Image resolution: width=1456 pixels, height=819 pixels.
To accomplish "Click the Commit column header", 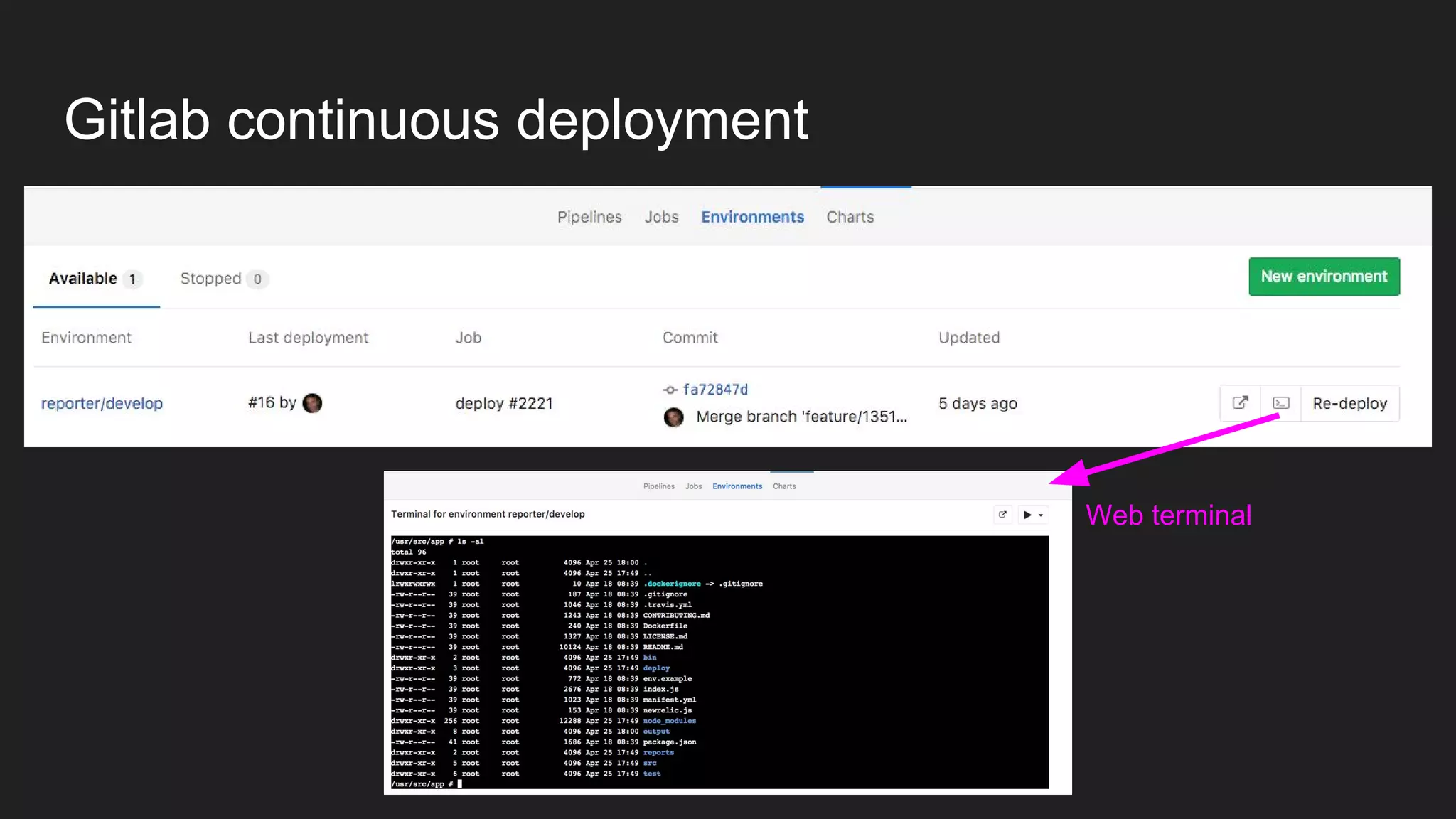I will (x=690, y=338).
